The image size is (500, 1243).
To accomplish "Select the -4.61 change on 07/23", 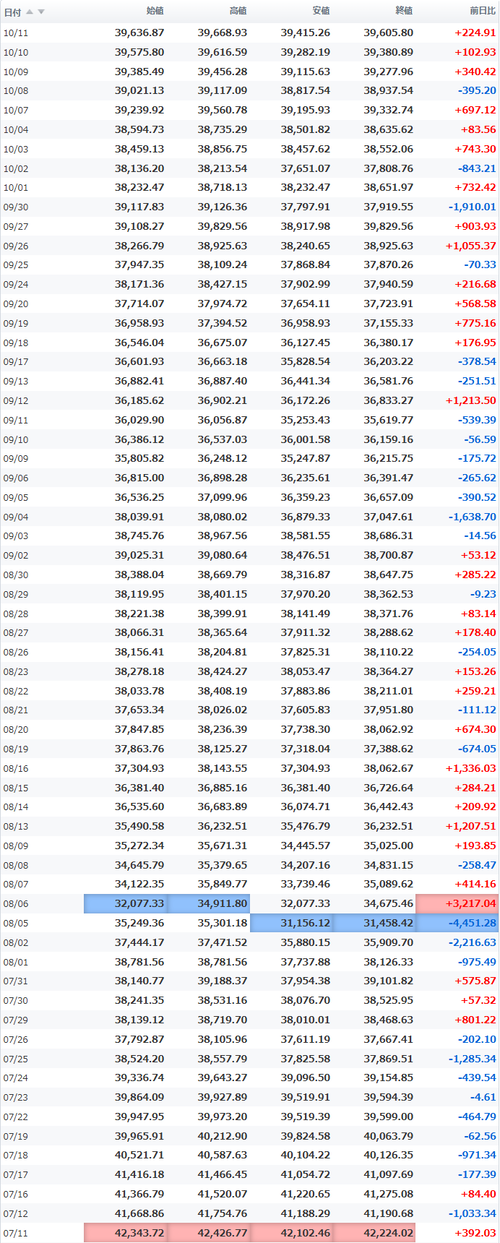I will pos(482,1097).
